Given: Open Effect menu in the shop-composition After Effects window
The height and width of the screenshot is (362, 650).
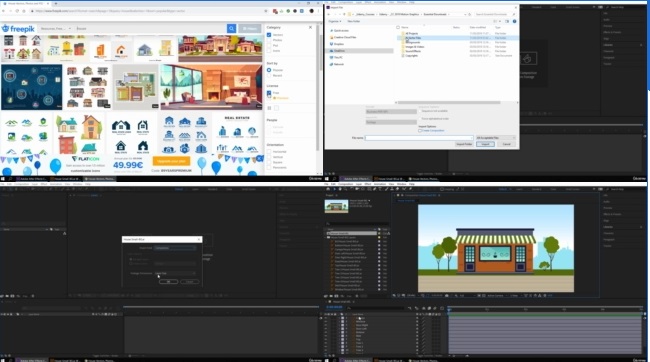Looking at the screenshot, I should (368, 184).
